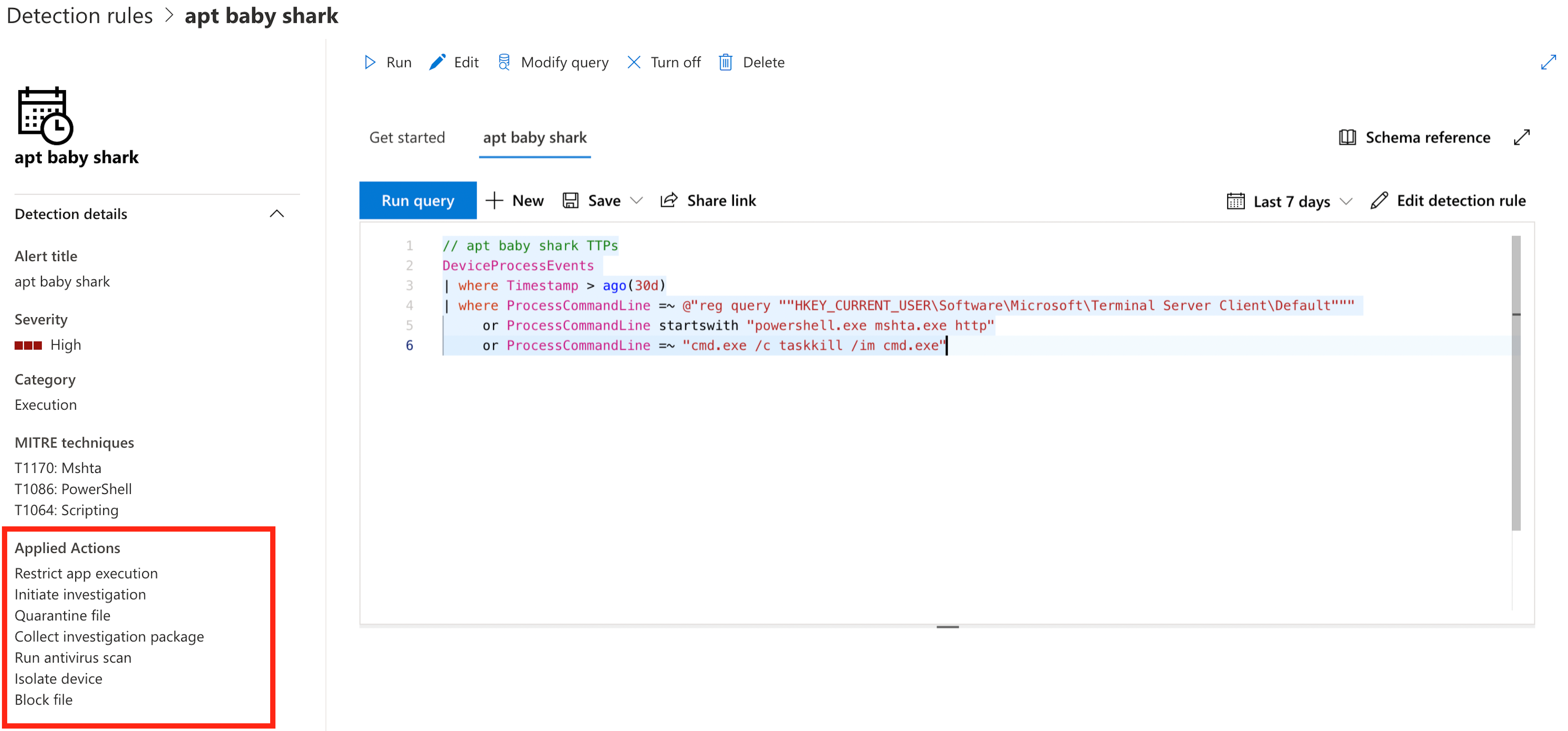Viewport: 1568px width, 731px height.
Task: Delete the rule via trash icon
Action: [725, 62]
